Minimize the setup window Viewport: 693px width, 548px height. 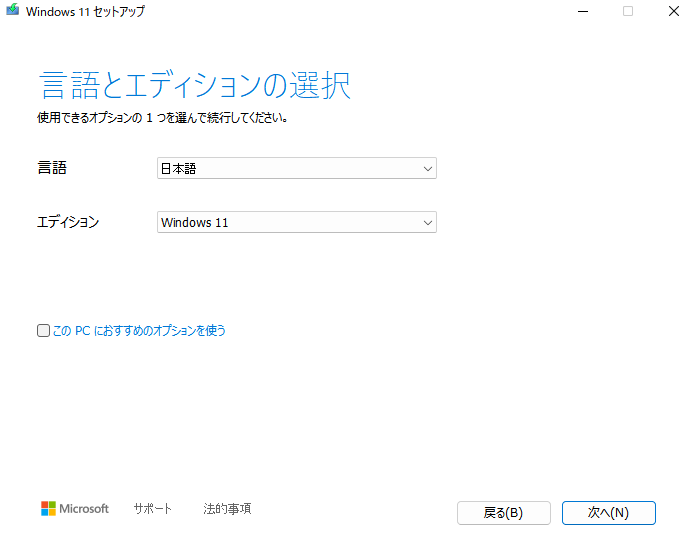[582, 11]
